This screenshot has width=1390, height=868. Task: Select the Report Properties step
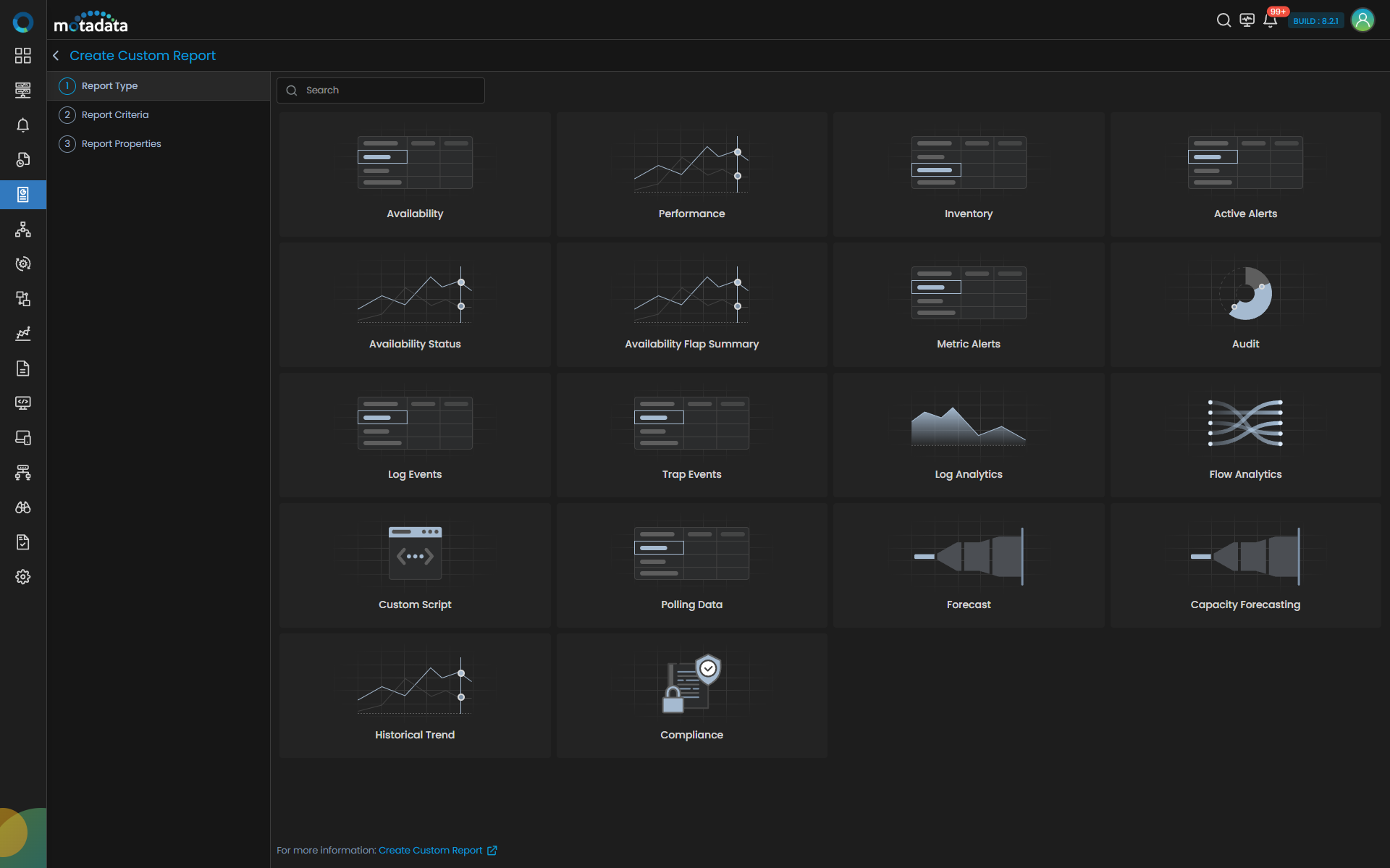[x=121, y=143]
